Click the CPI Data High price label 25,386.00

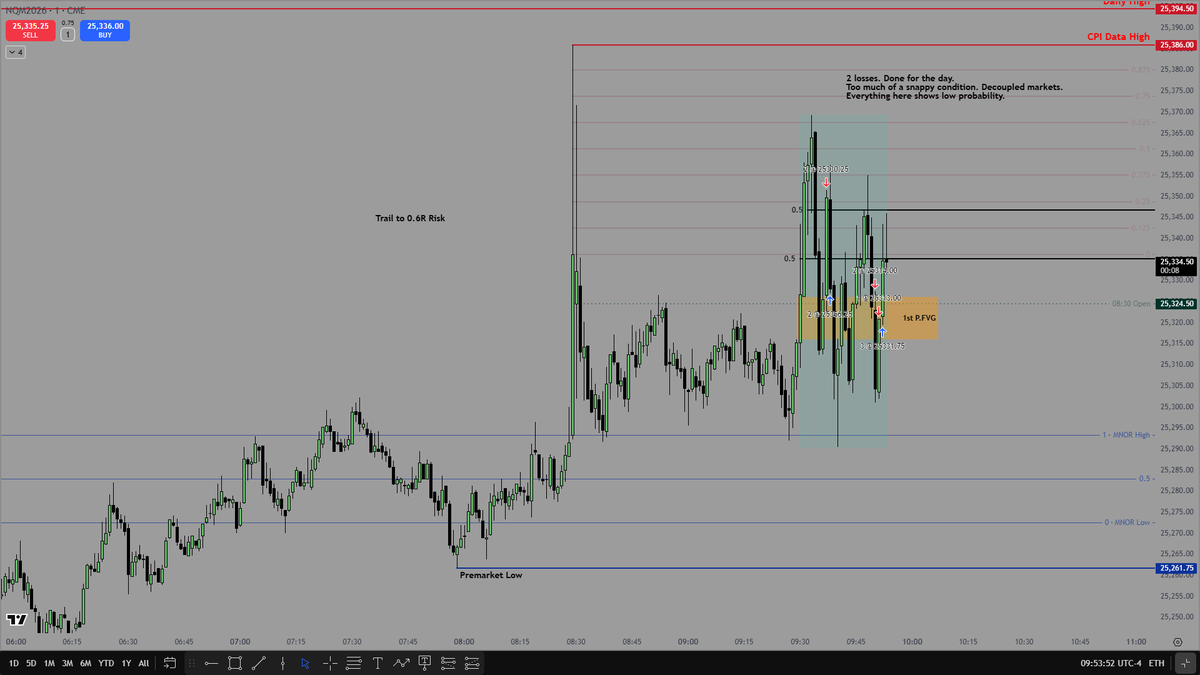pos(1175,45)
